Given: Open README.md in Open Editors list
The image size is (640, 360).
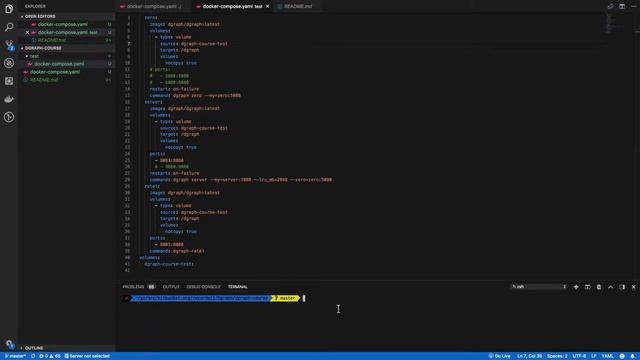Looking at the screenshot, I should coord(52,40).
